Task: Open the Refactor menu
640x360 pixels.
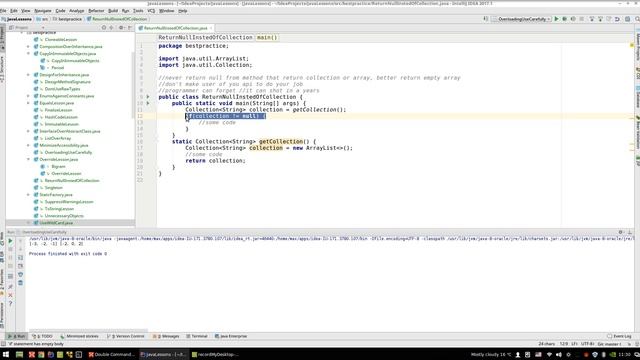Action: click(96, 11)
